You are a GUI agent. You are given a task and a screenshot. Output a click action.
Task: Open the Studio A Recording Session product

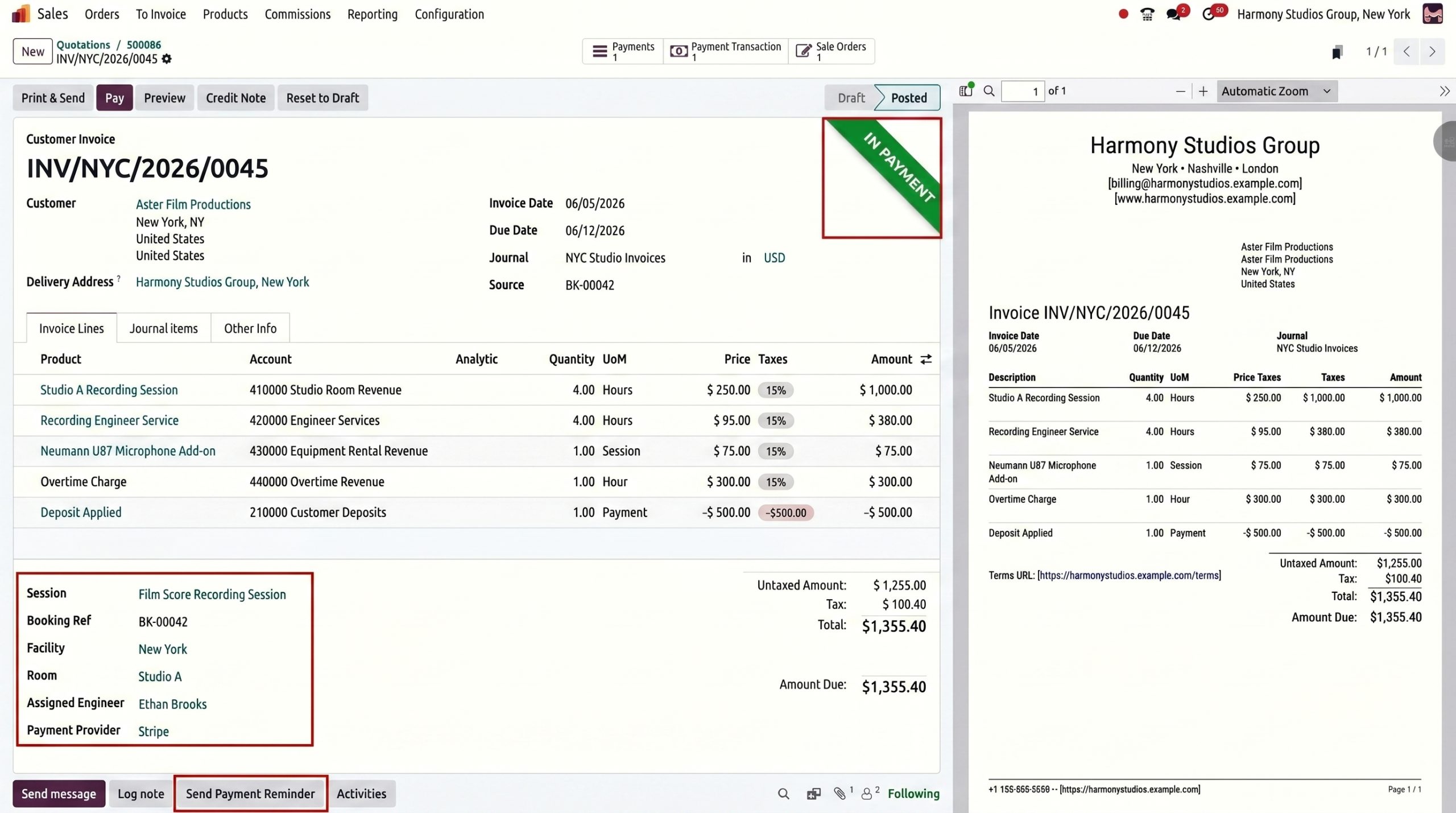point(109,390)
